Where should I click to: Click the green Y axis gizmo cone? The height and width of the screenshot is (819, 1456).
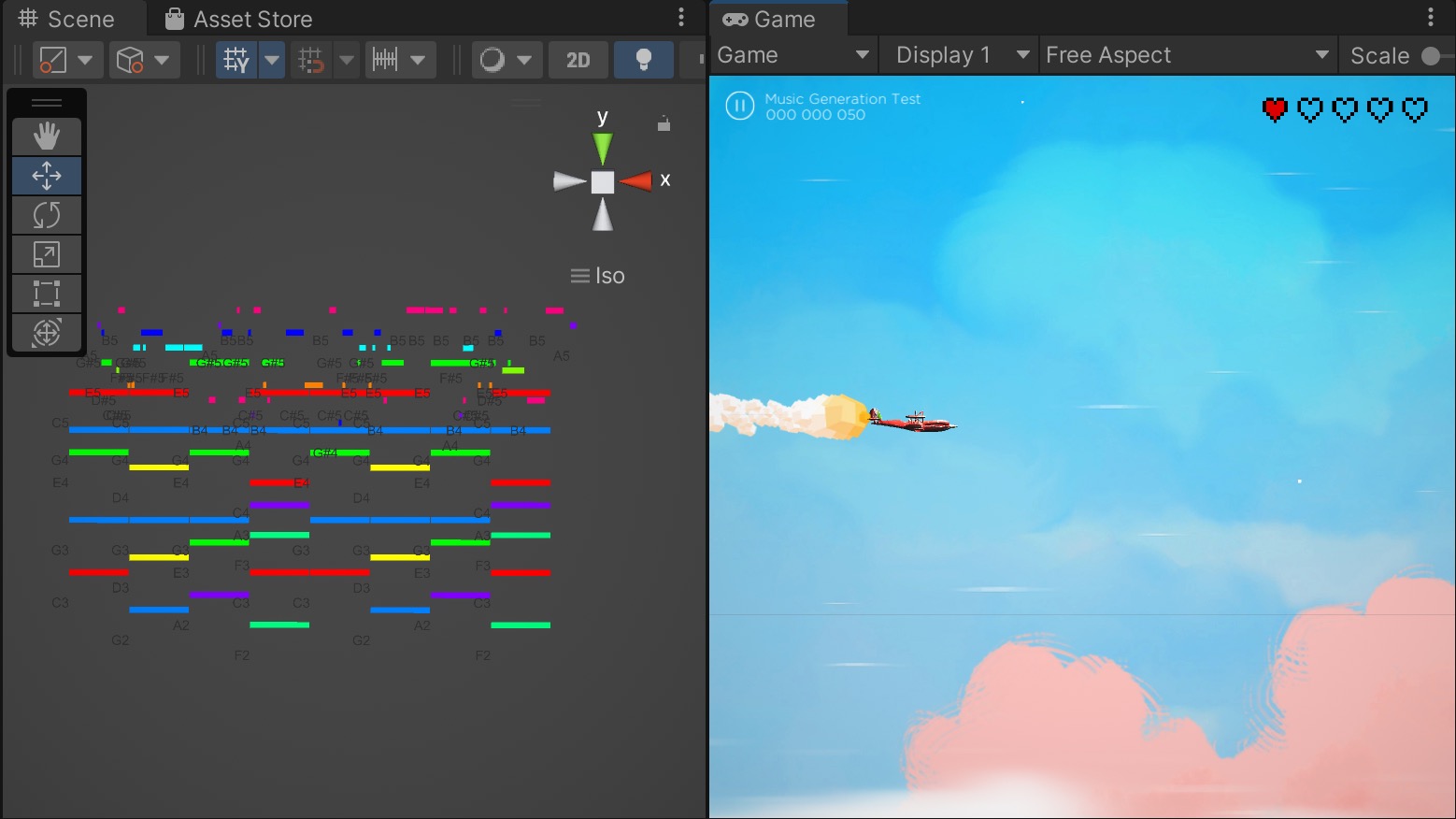pyautogui.click(x=603, y=149)
